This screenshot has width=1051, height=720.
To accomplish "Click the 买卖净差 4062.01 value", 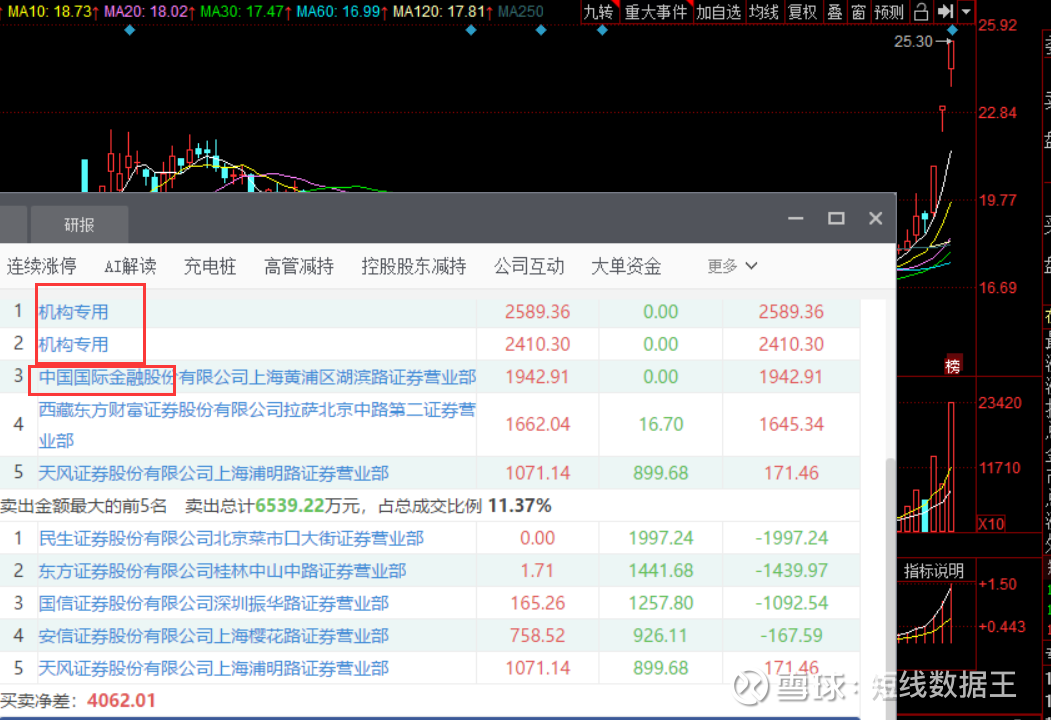I will point(121,701).
